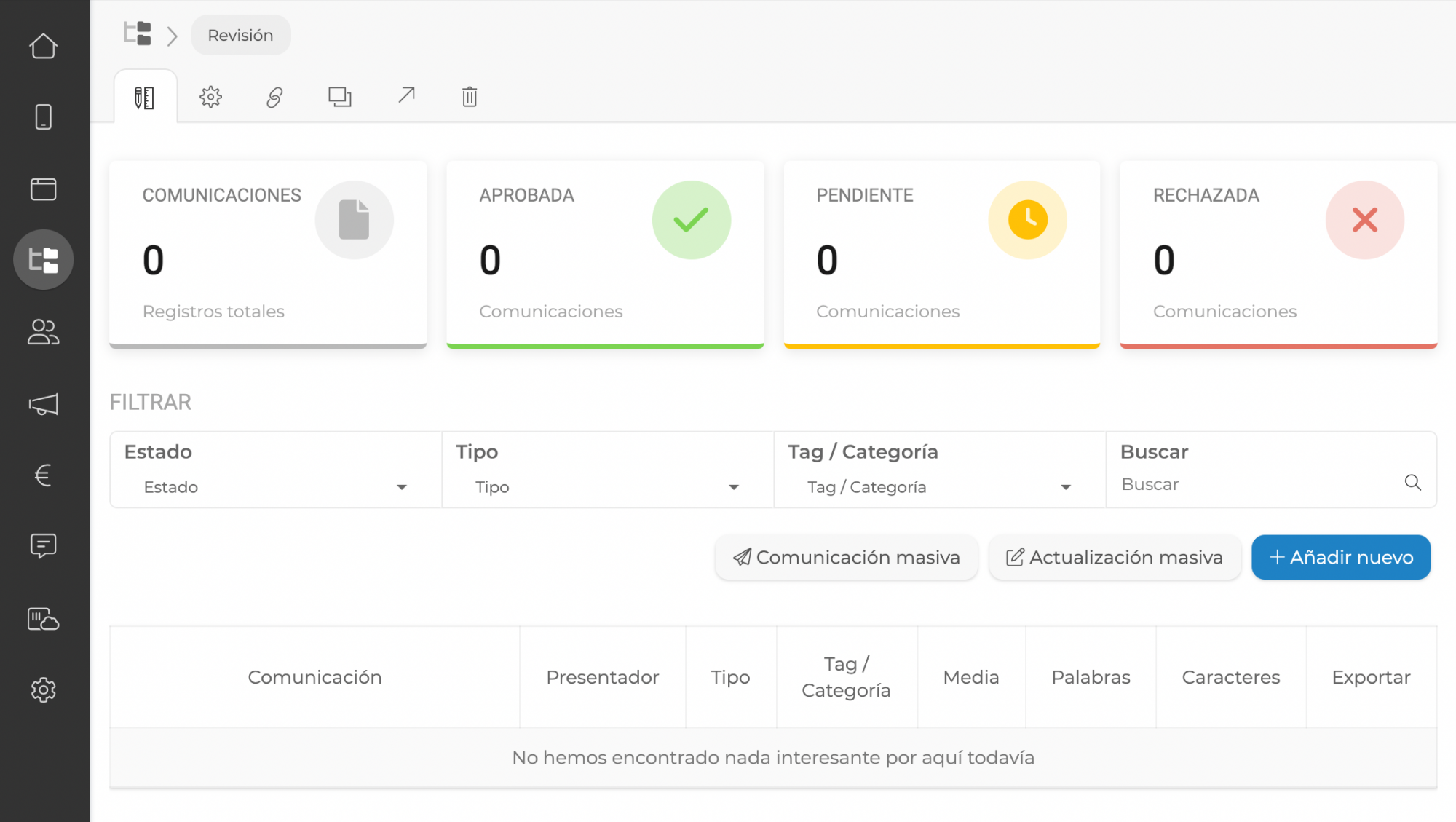Image resolution: width=1456 pixels, height=822 pixels.
Task: Open the users icon in sidebar
Action: (43, 332)
